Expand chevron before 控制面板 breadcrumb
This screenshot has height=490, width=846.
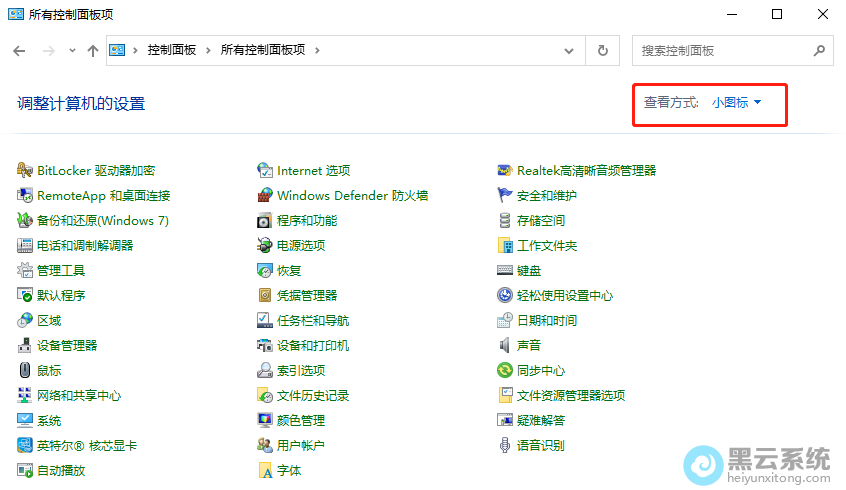pos(135,51)
